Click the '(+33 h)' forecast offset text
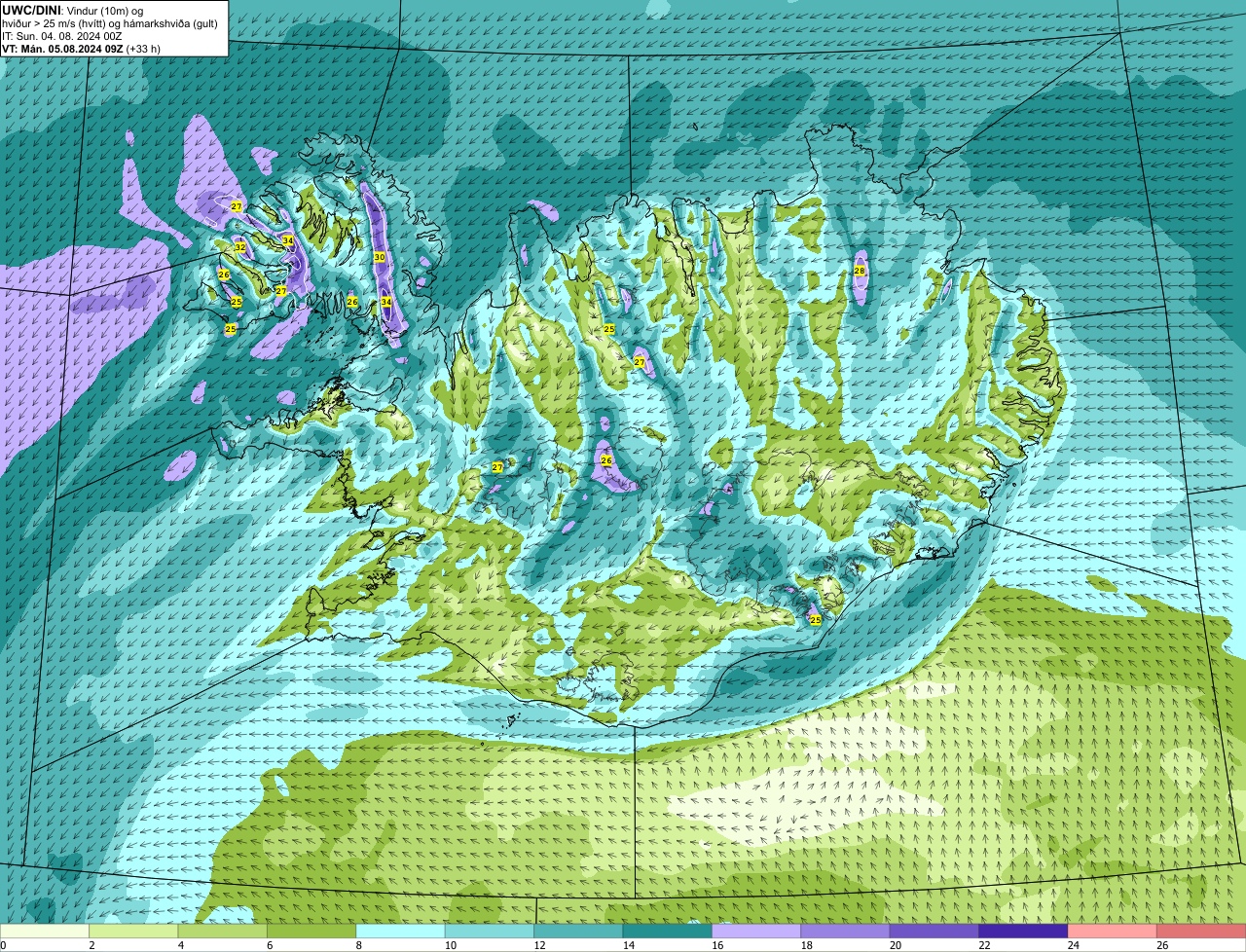Image resolution: width=1246 pixels, height=952 pixels. click(x=143, y=49)
